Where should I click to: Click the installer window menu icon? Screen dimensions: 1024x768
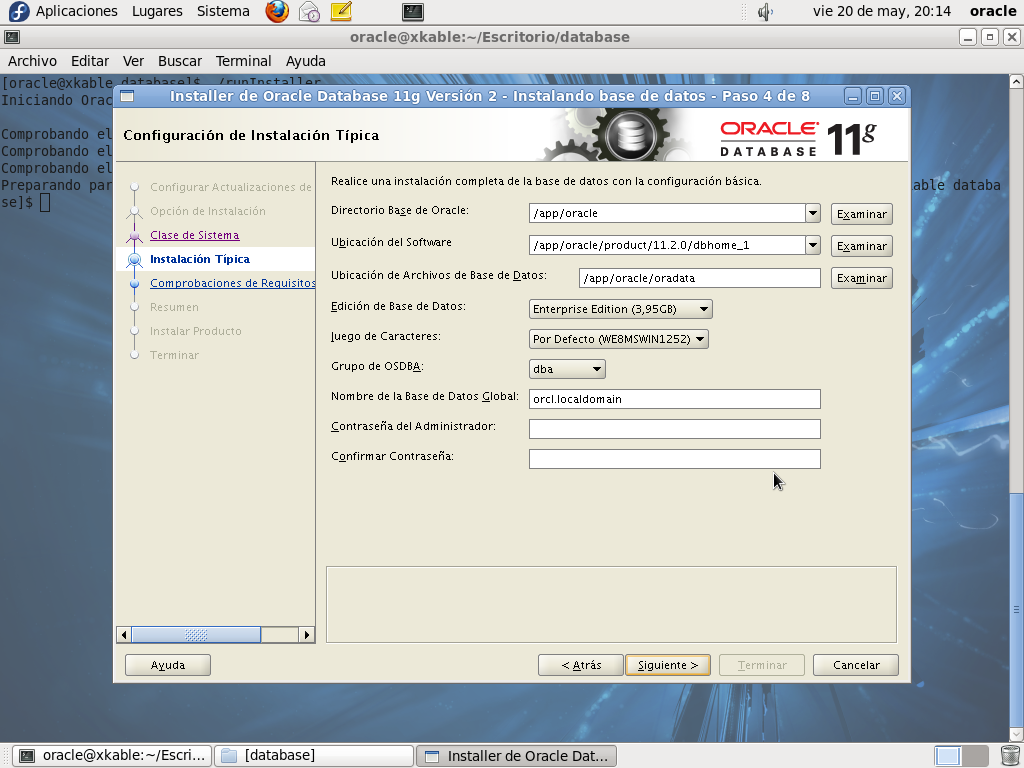[x=127, y=96]
